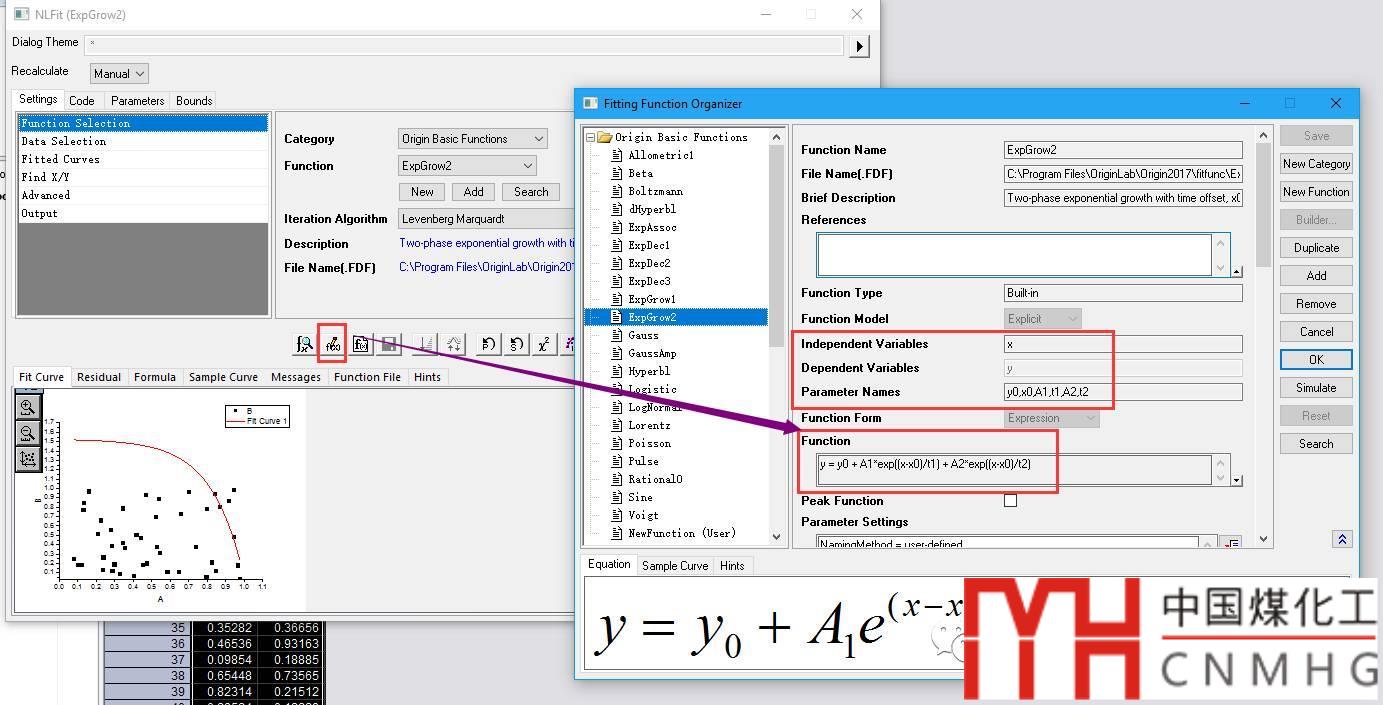This screenshot has height=705, width=1383.
Task: Click the Function expression text box
Action: point(1014,470)
